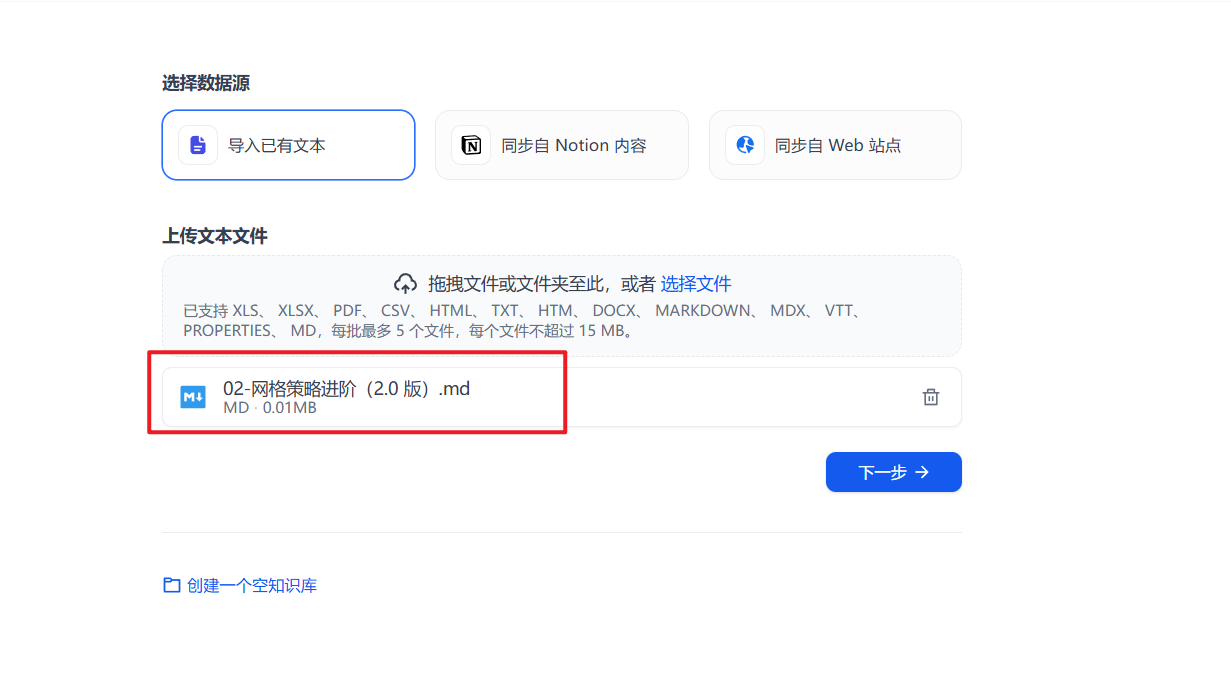The width and height of the screenshot is (1231, 695).
Task: Click the 下一步 button
Action: pyautogui.click(x=893, y=471)
